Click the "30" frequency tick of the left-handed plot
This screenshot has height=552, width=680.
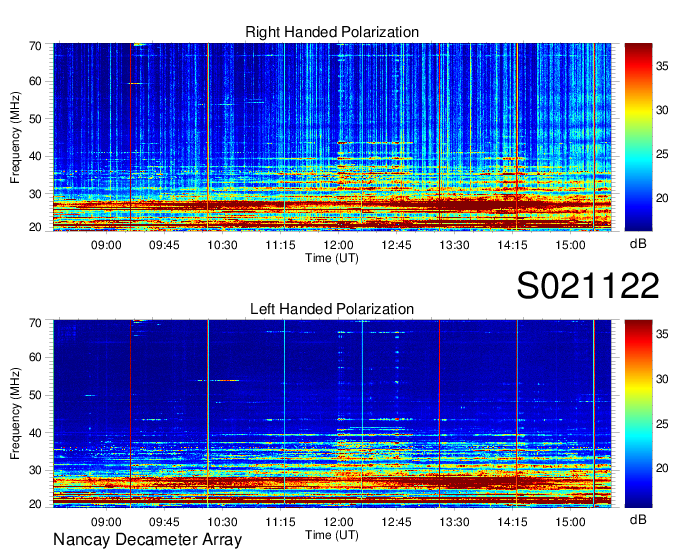(x=35, y=470)
